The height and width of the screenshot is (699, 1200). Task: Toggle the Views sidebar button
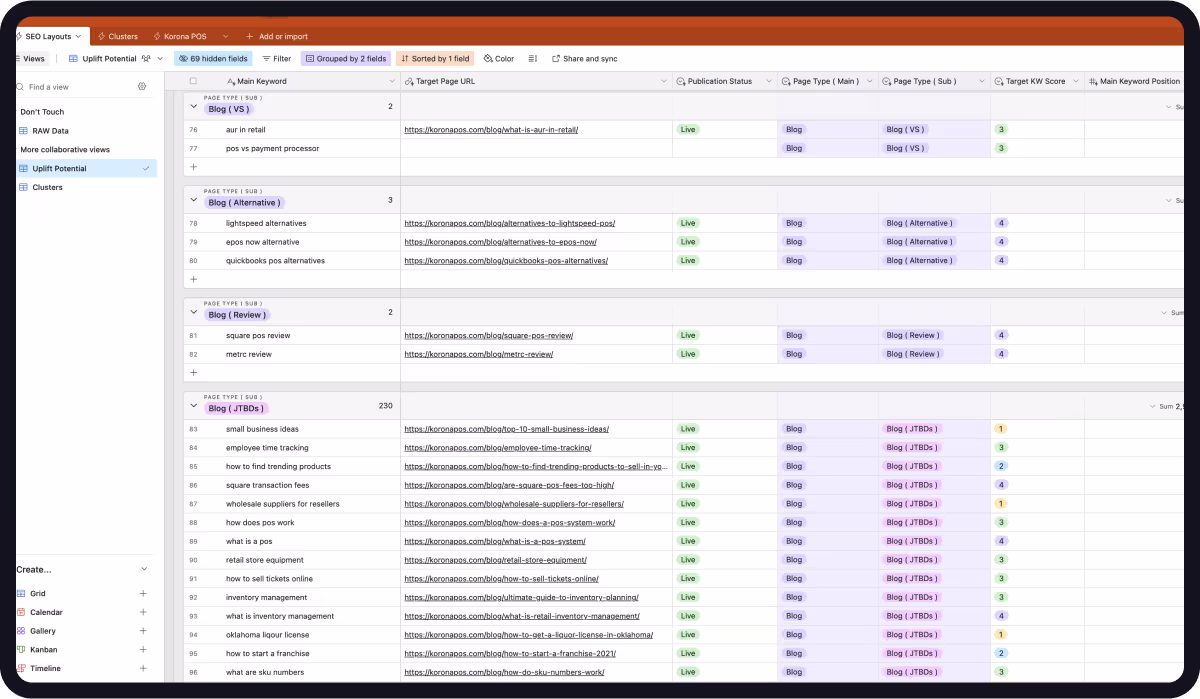coord(29,59)
